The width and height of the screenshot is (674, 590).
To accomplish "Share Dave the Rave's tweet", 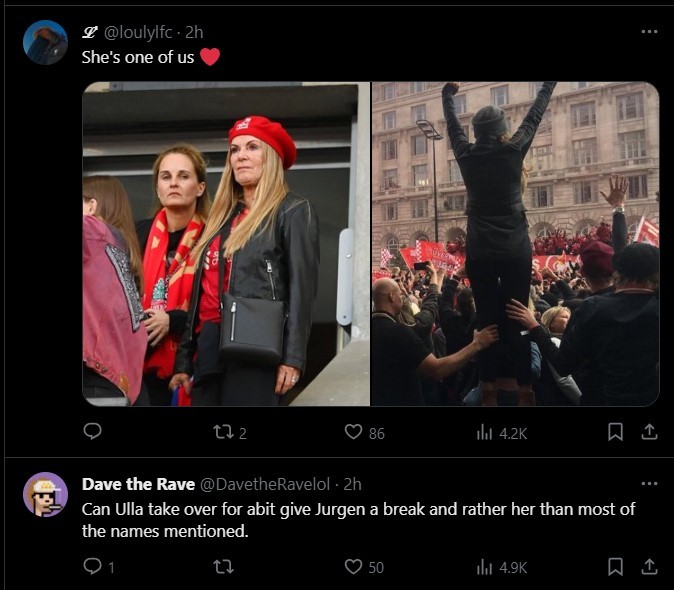I will [x=648, y=567].
